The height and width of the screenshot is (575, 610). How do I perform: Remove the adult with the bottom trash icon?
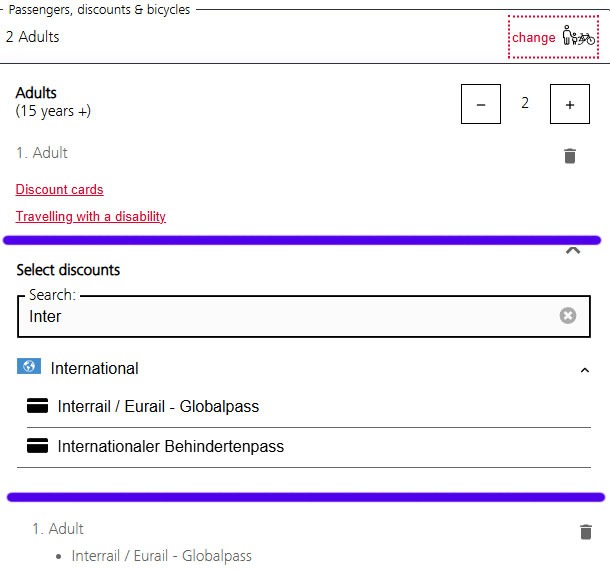click(586, 532)
